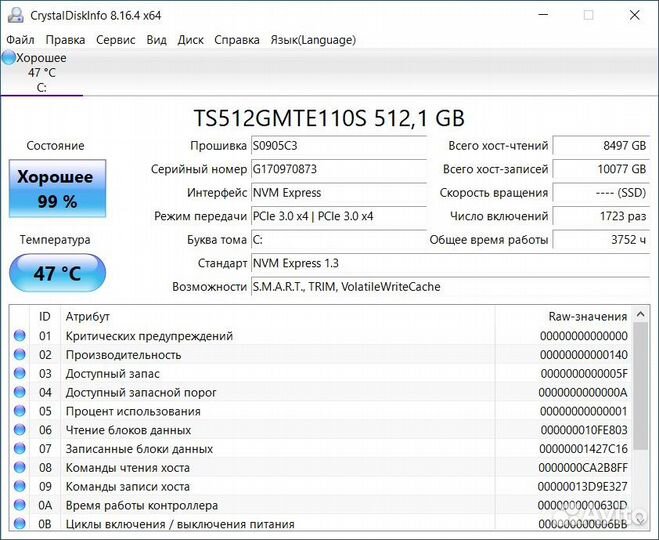The height and width of the screenshot is (540, 659).
Task: Click the 8497 GB host reads value
Action: (x=601, y=146)
